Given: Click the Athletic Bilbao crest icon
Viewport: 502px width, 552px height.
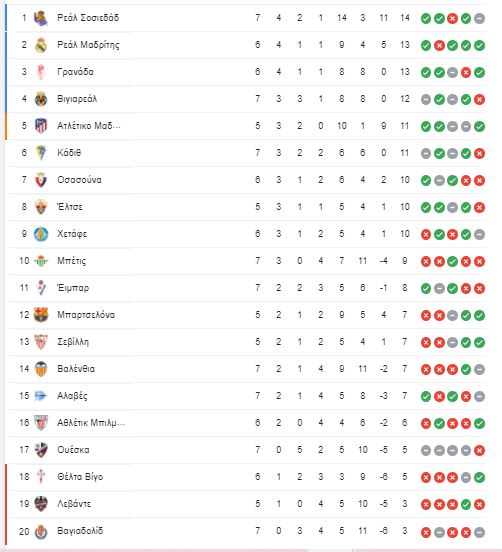Looking at the screenshot, I should coord(41,423).
